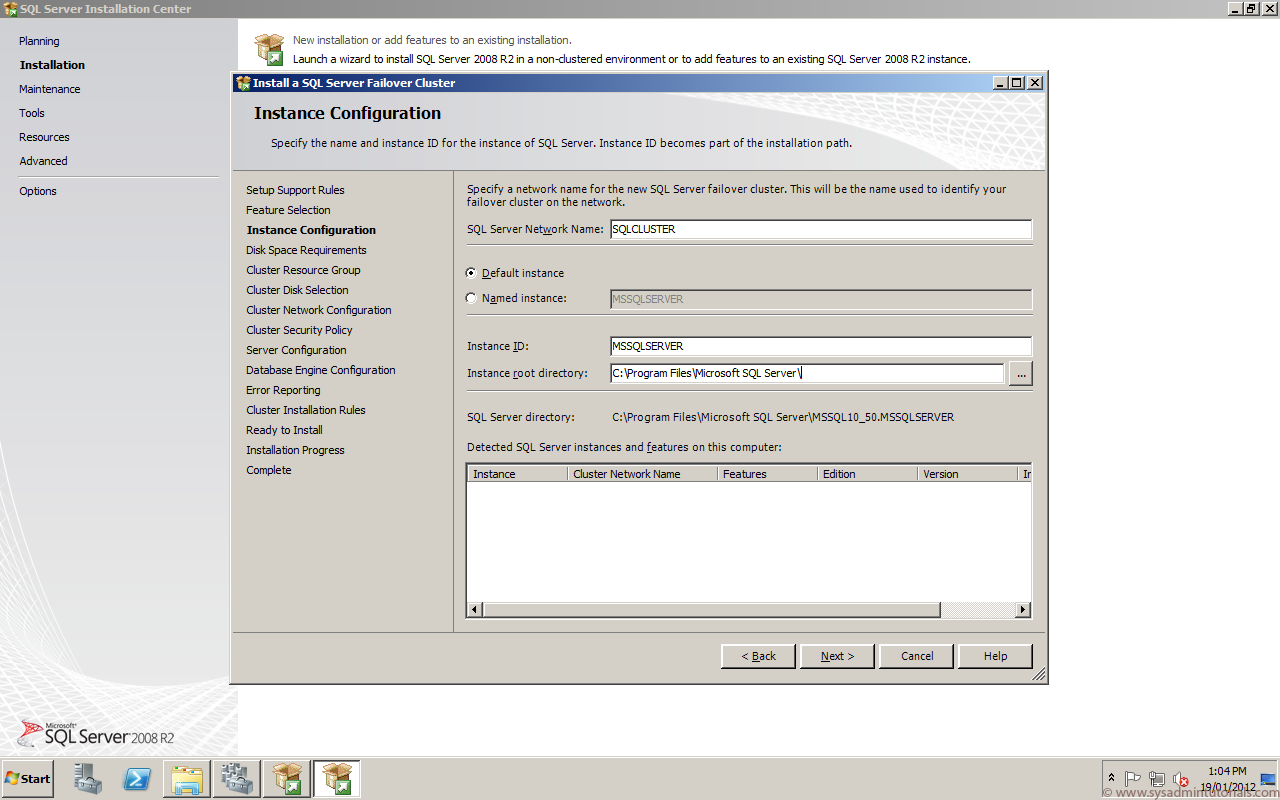Focus the SQL Server Network Name field
Image resolution: width=1280 pixels, height=800 pixels.
pyautogui.click(x=820, y=229)
